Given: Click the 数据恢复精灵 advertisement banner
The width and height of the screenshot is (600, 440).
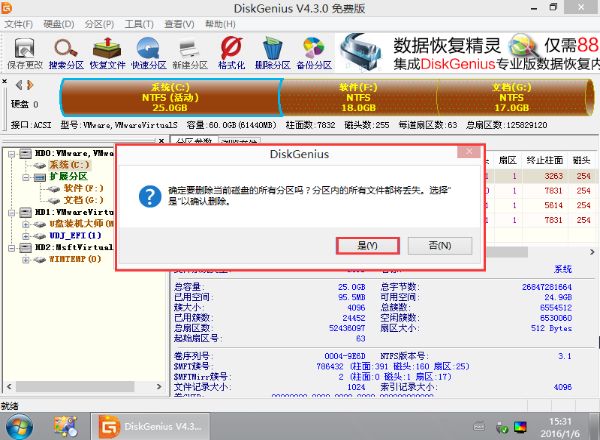Looking at the screenshot, I should coord(468,53).
